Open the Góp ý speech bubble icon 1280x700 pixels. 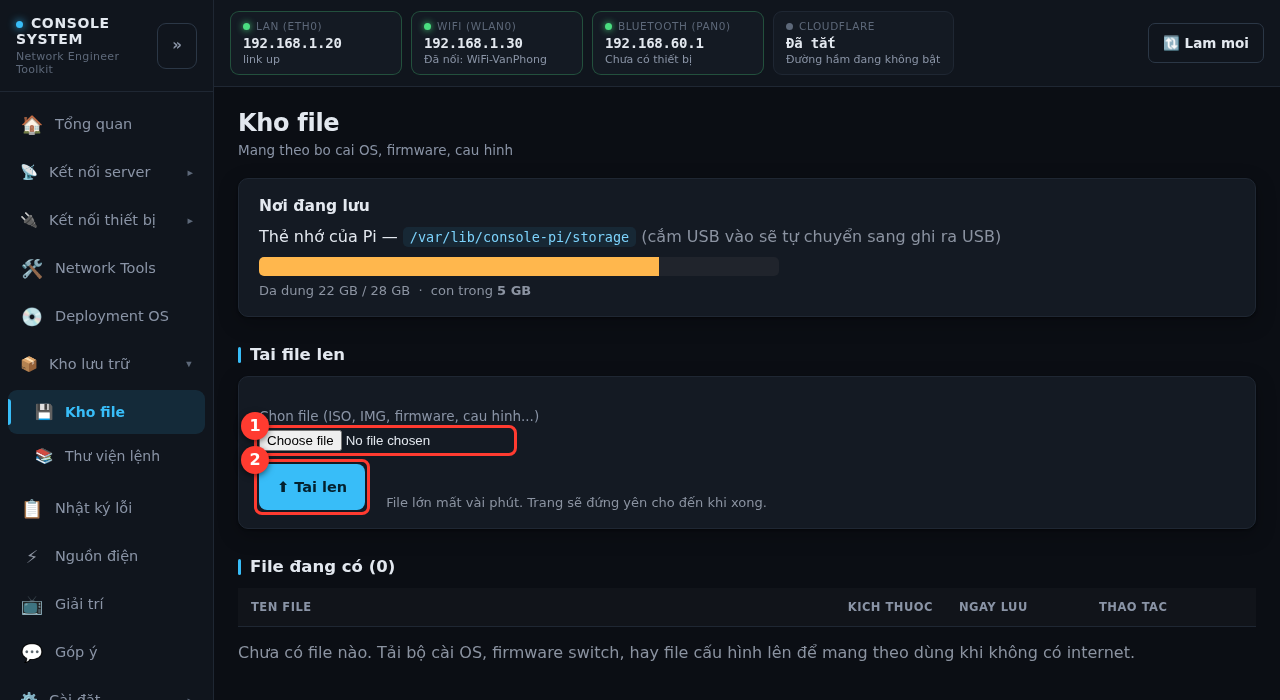32,652
